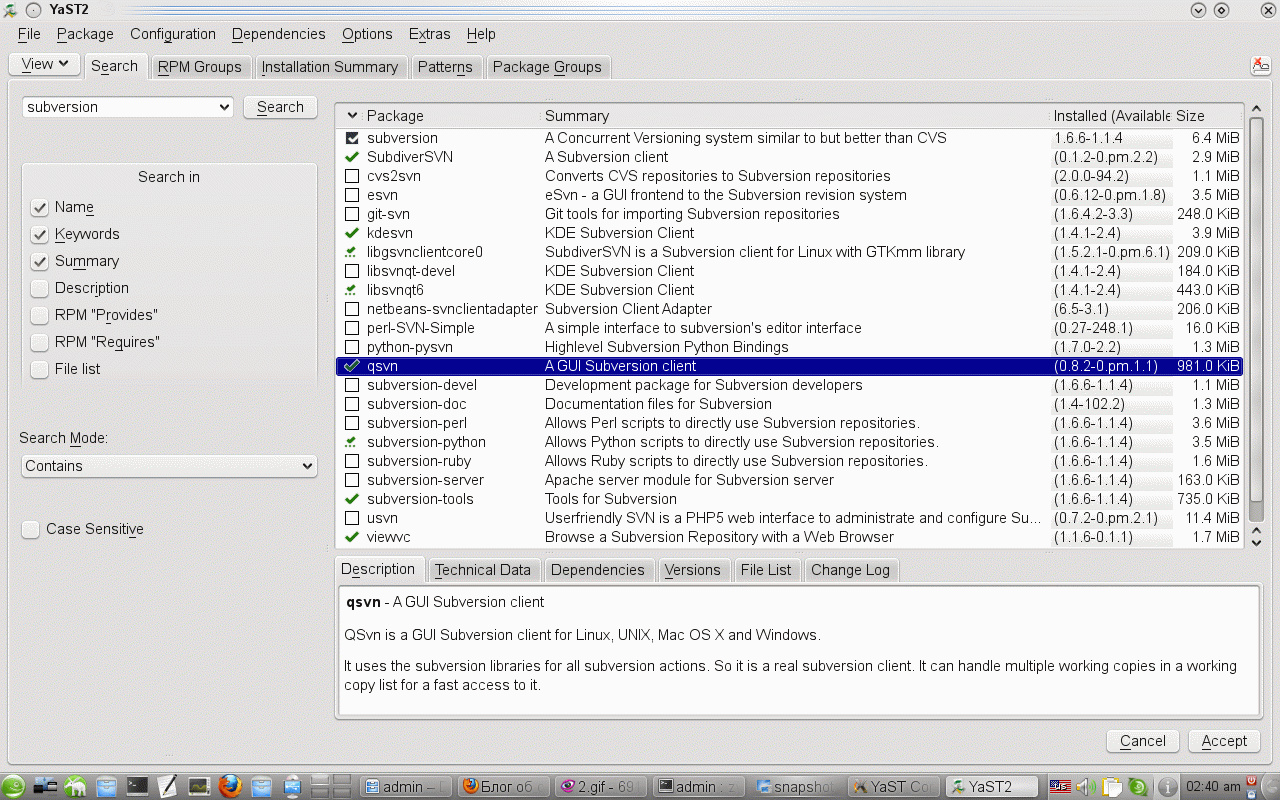
Task: Uncheck the Summary search option
Action: (40, 261)
